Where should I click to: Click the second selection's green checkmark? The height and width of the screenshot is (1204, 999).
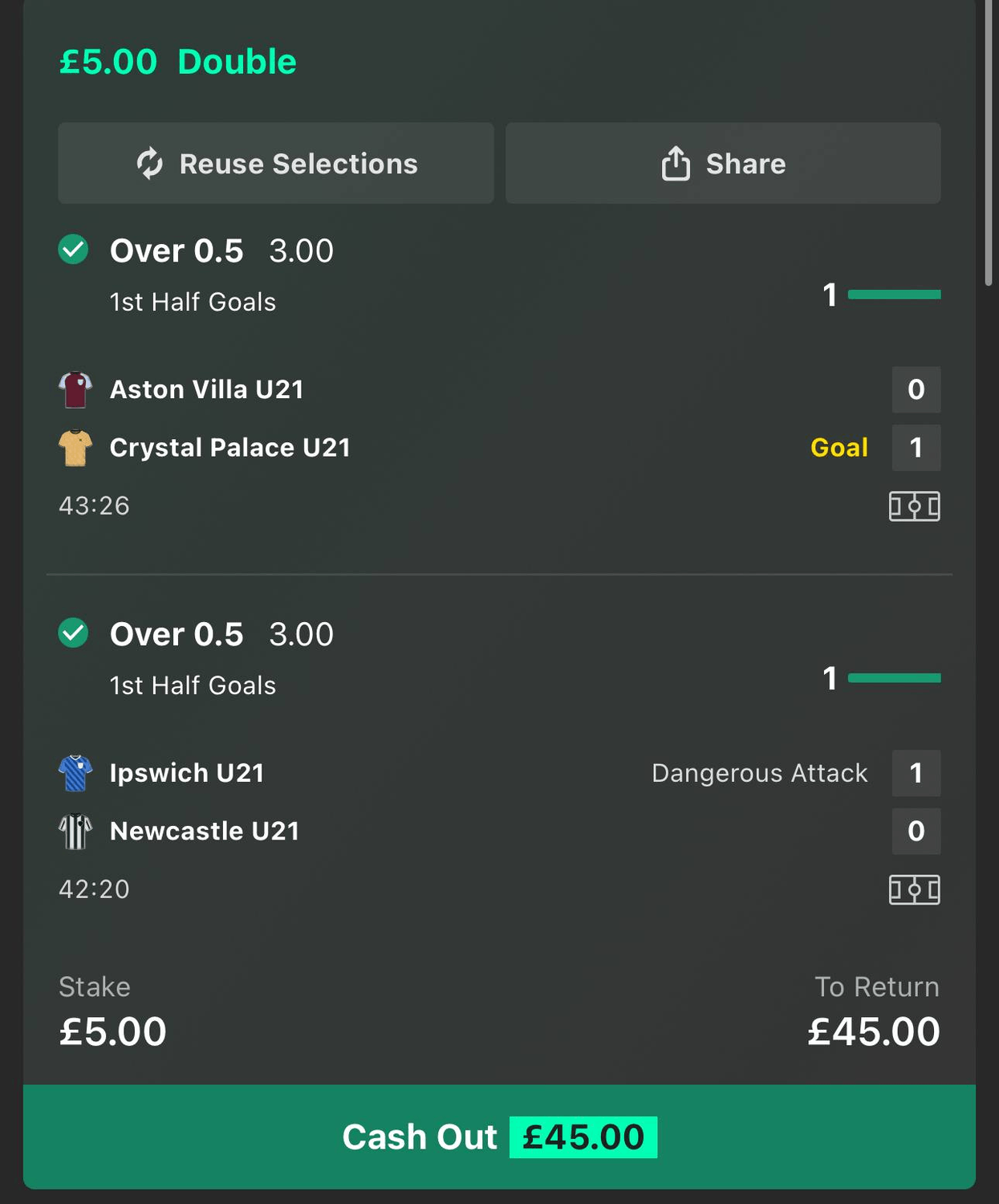click(x=74, y=633)
